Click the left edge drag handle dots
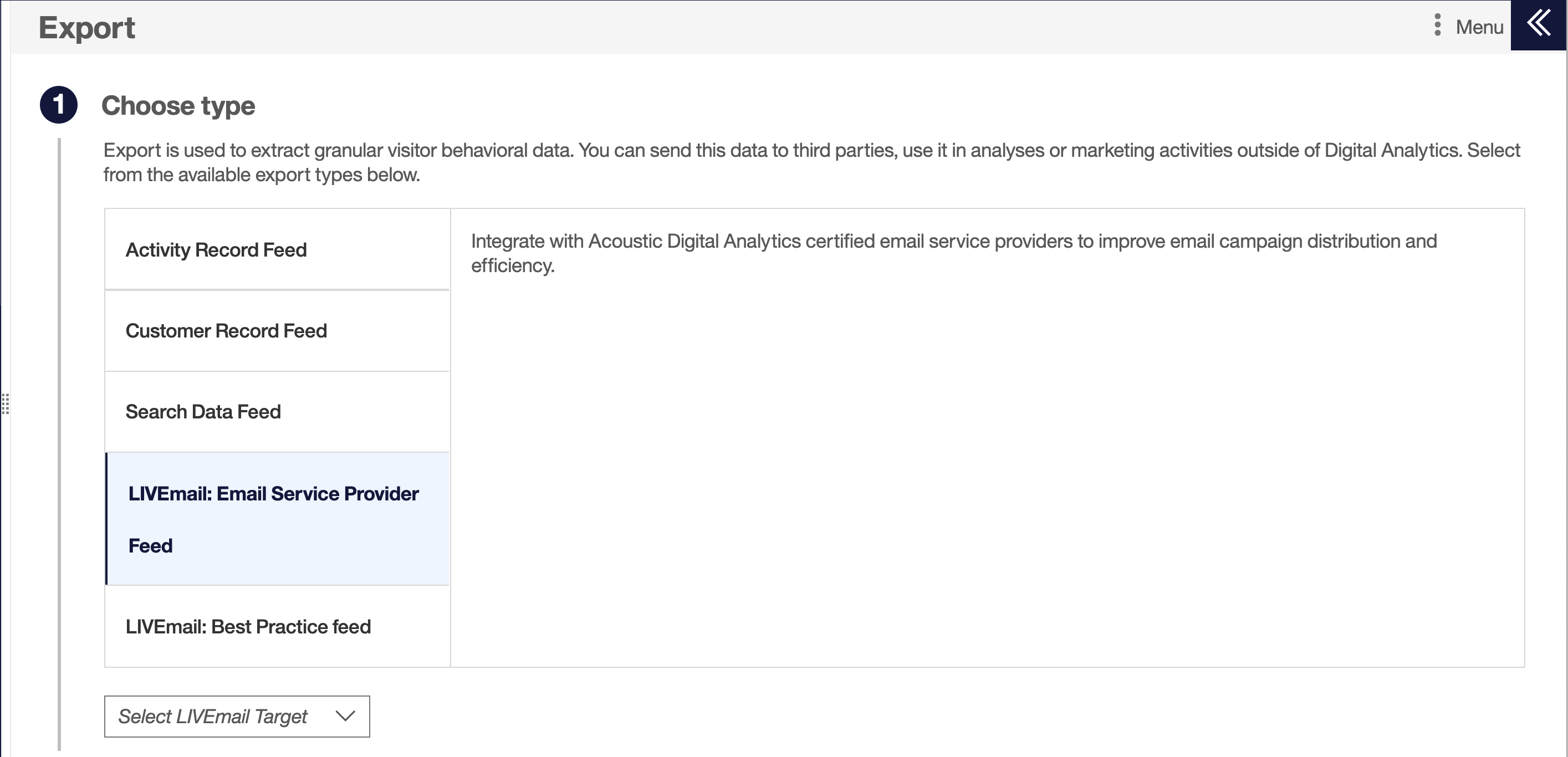The width and height of the screenshot is (1568, 757). pos(6,404)
